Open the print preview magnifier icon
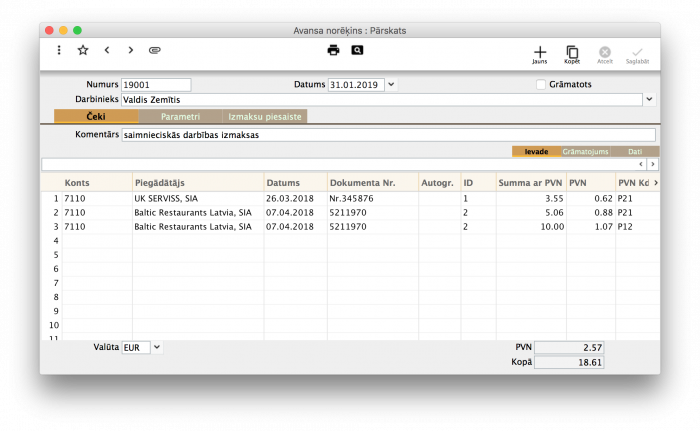The height and width of the screenshot is (431, 700). click(x=357, y=50)
